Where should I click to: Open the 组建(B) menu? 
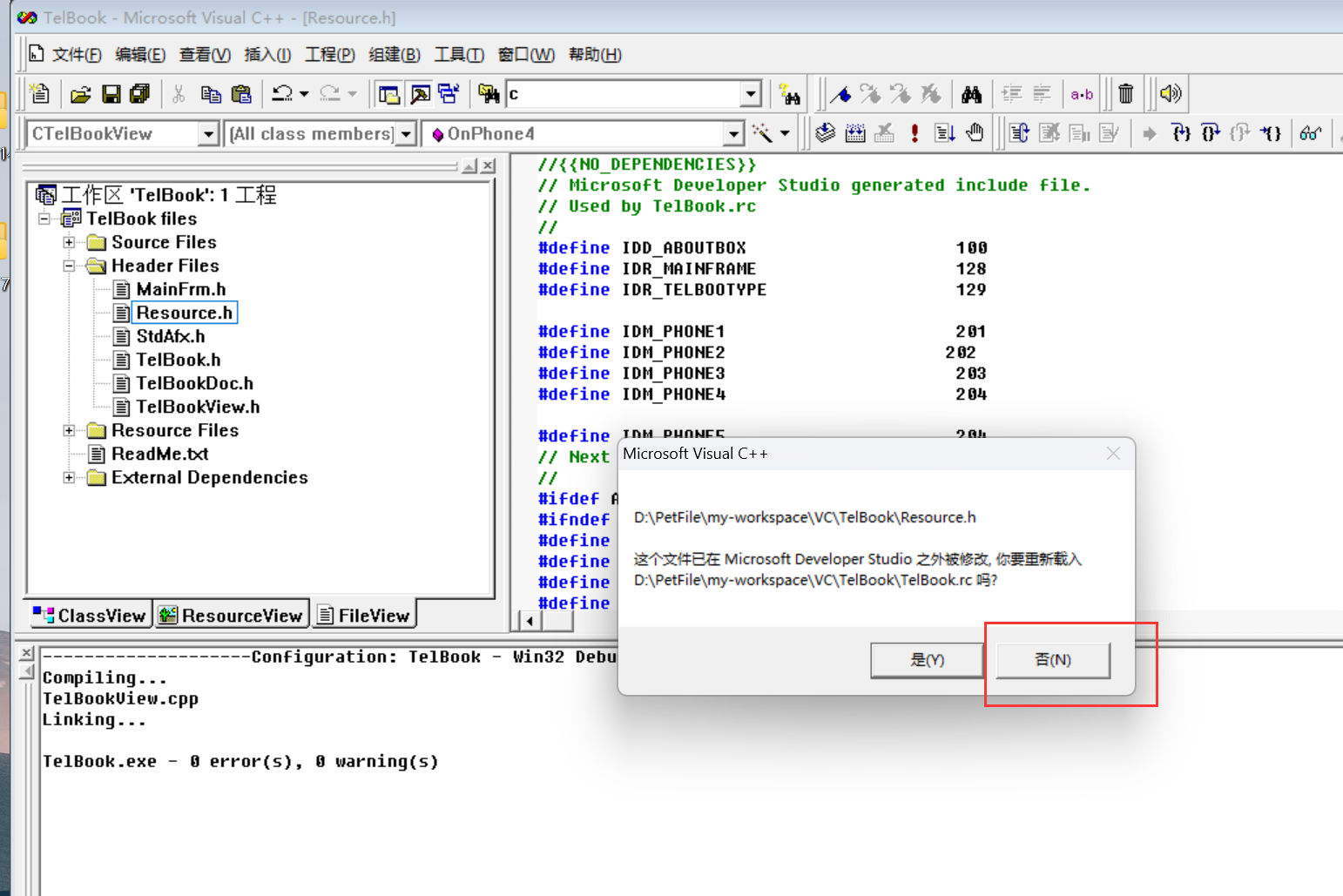[x=395, y=55]
